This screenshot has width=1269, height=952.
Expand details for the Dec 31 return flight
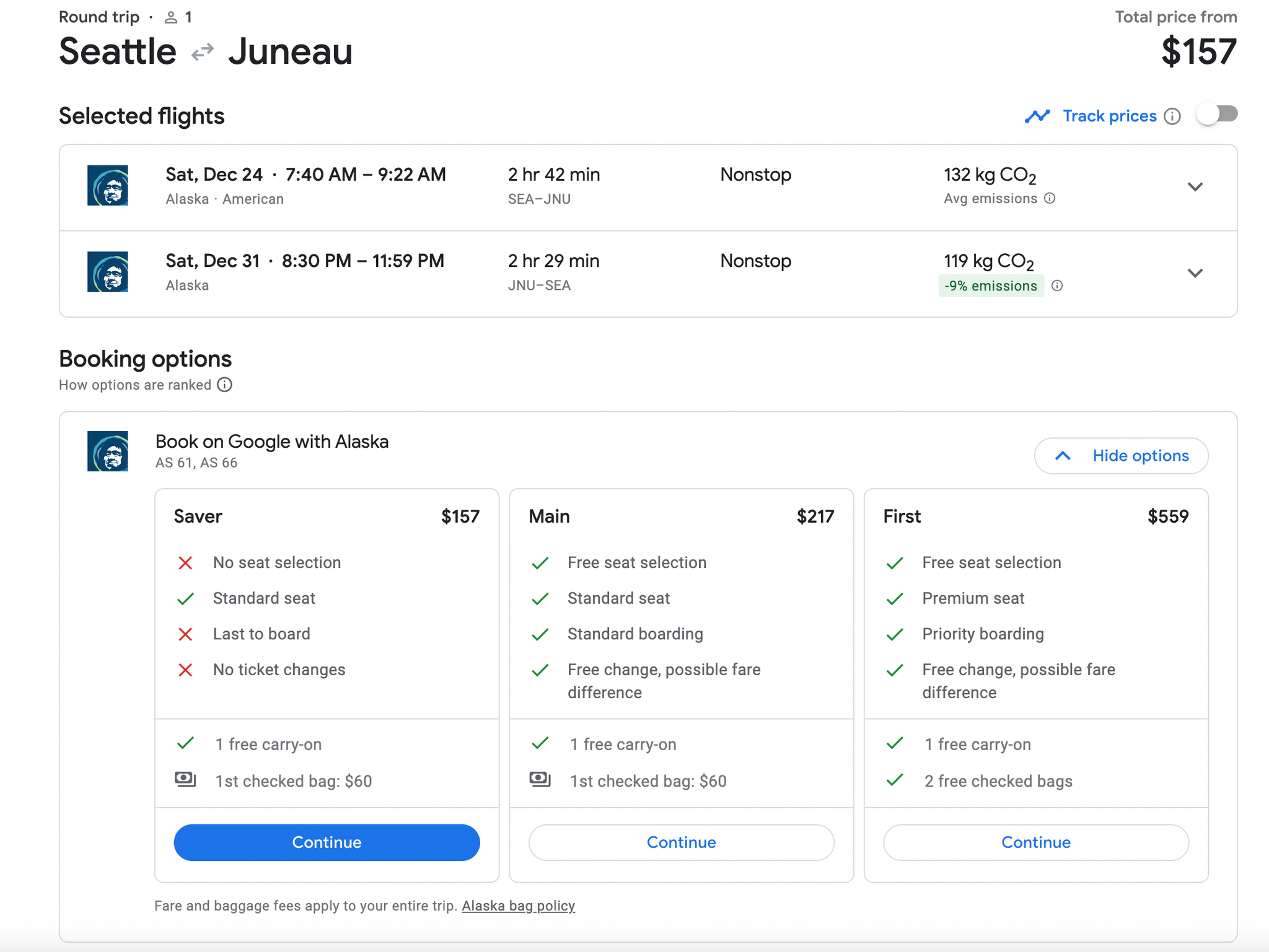coord(1195,273)
